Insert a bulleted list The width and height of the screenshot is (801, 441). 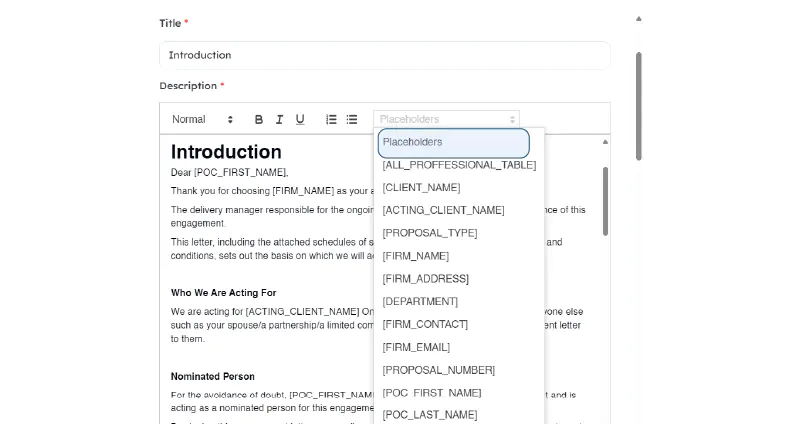click(x=352, y=120)
